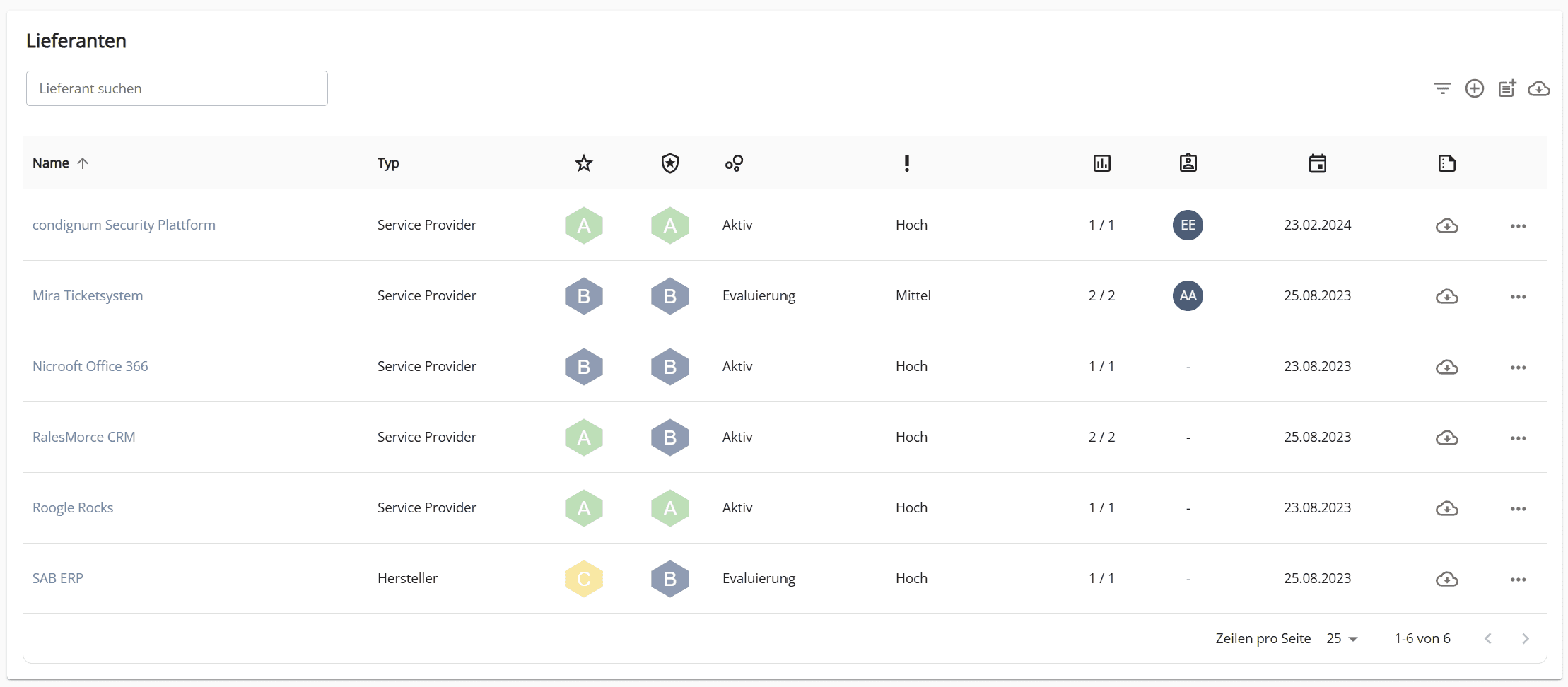The image size is (1568, 687).
Task: Click the calendar column header icon
Action: (1316, 163)
